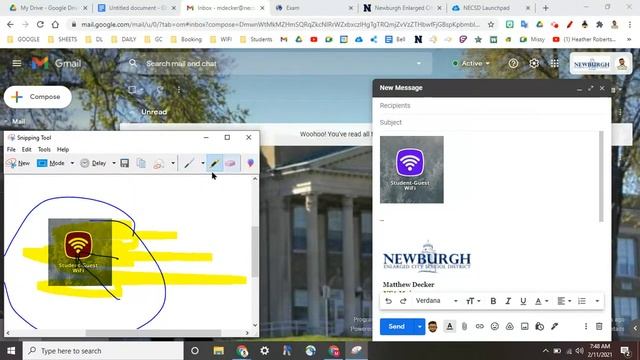Open the Verdana font dropdown

coord(436,301)
